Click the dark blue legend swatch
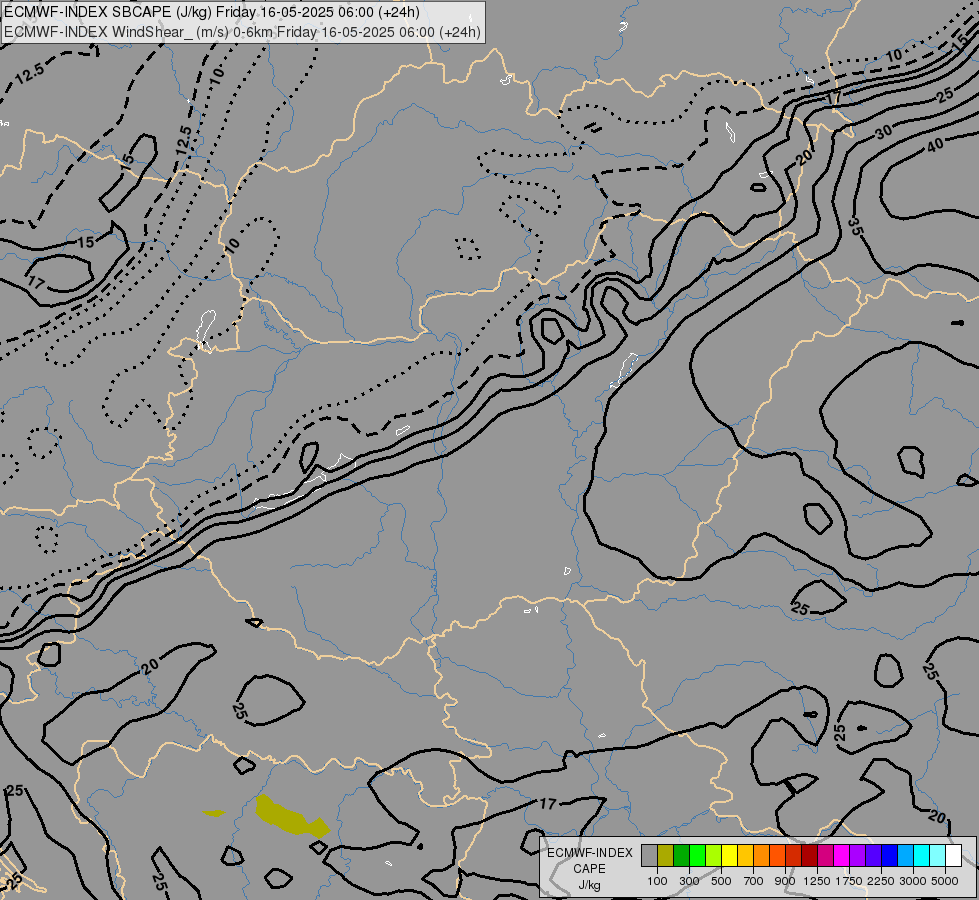The width and height of the screenshot is (979, 900). coord(889,855)
